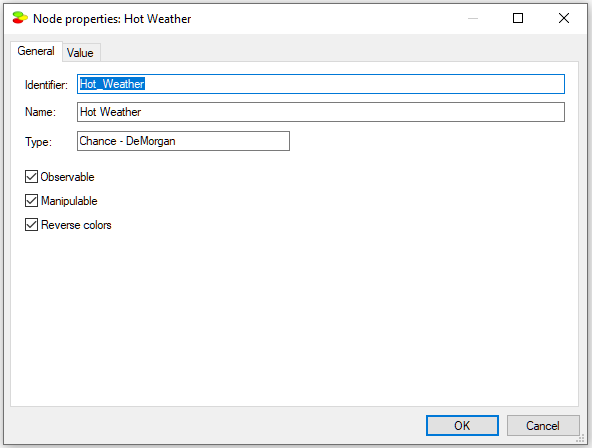Uncheck the Manipulable checkbox
592x448 pixels.
click(x=31, y=201)
